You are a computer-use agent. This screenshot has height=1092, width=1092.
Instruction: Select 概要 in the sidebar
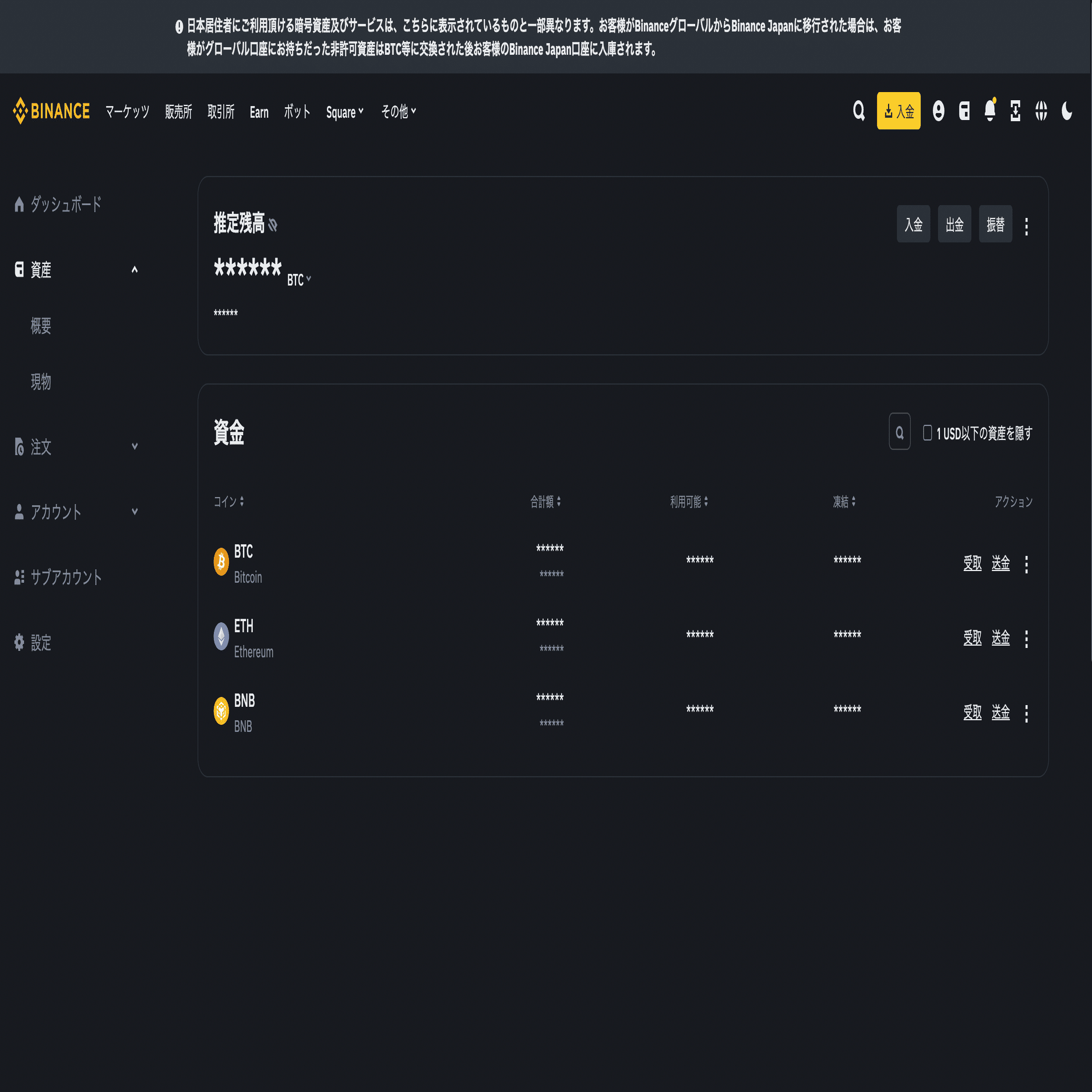click(41, 325)
